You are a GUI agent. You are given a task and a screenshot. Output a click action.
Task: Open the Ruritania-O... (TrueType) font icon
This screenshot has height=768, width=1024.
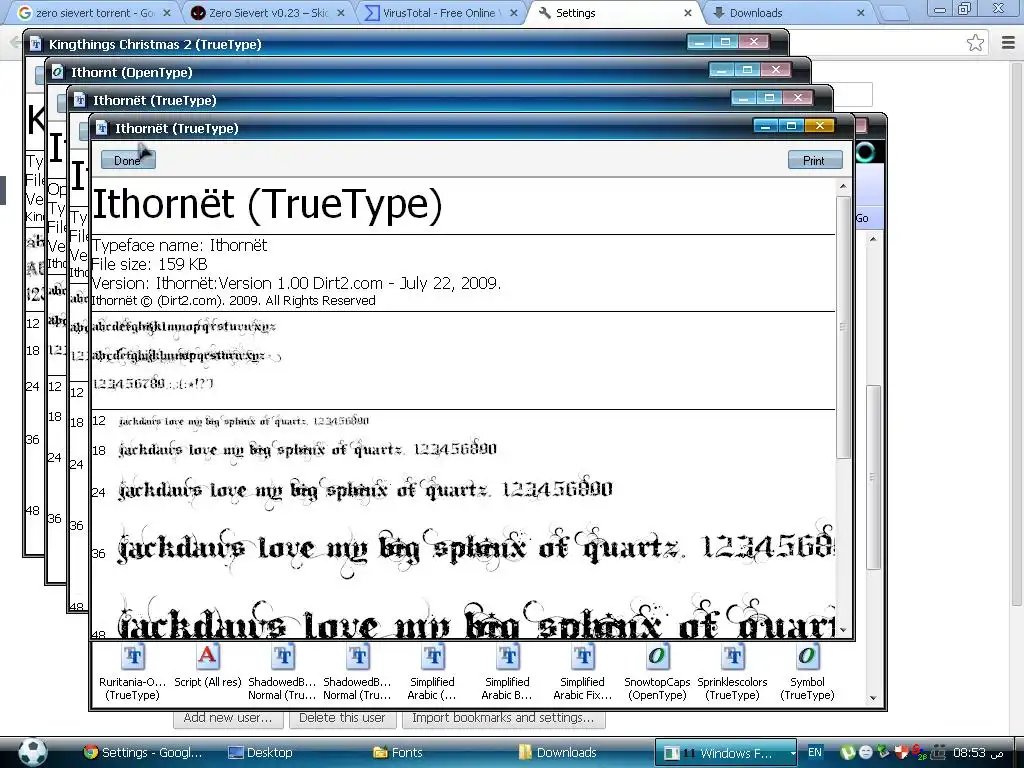point(133,673)
